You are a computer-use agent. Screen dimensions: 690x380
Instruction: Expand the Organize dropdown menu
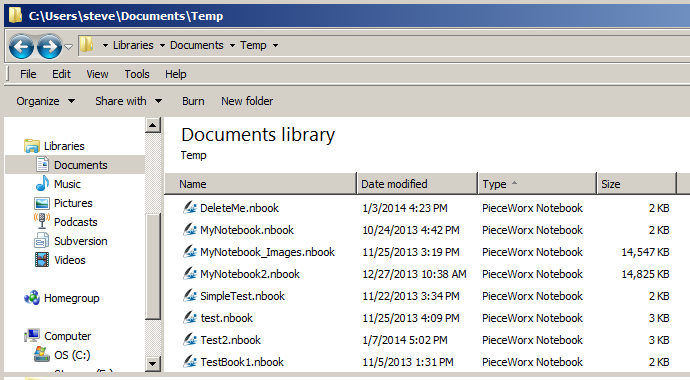tap(46, 101)
